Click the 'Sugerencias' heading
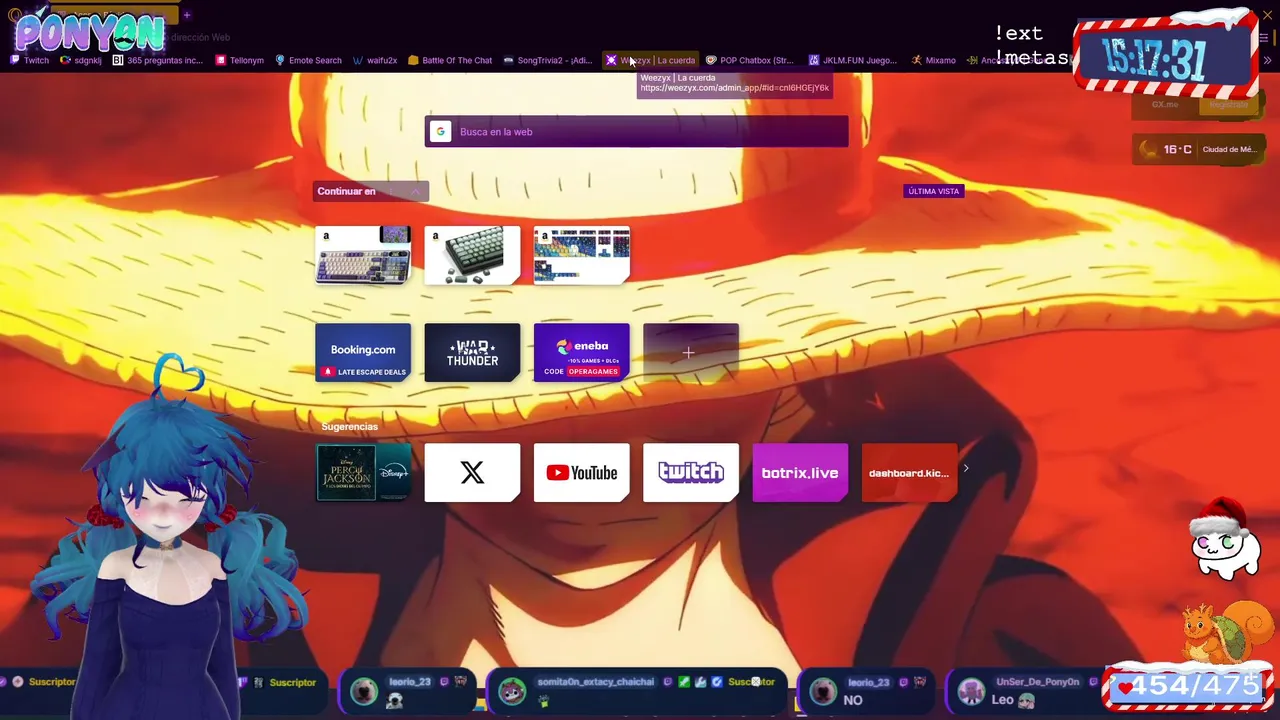Viewport: 1280px width, 720px height. pyautogui.click(x=349, y=427)
